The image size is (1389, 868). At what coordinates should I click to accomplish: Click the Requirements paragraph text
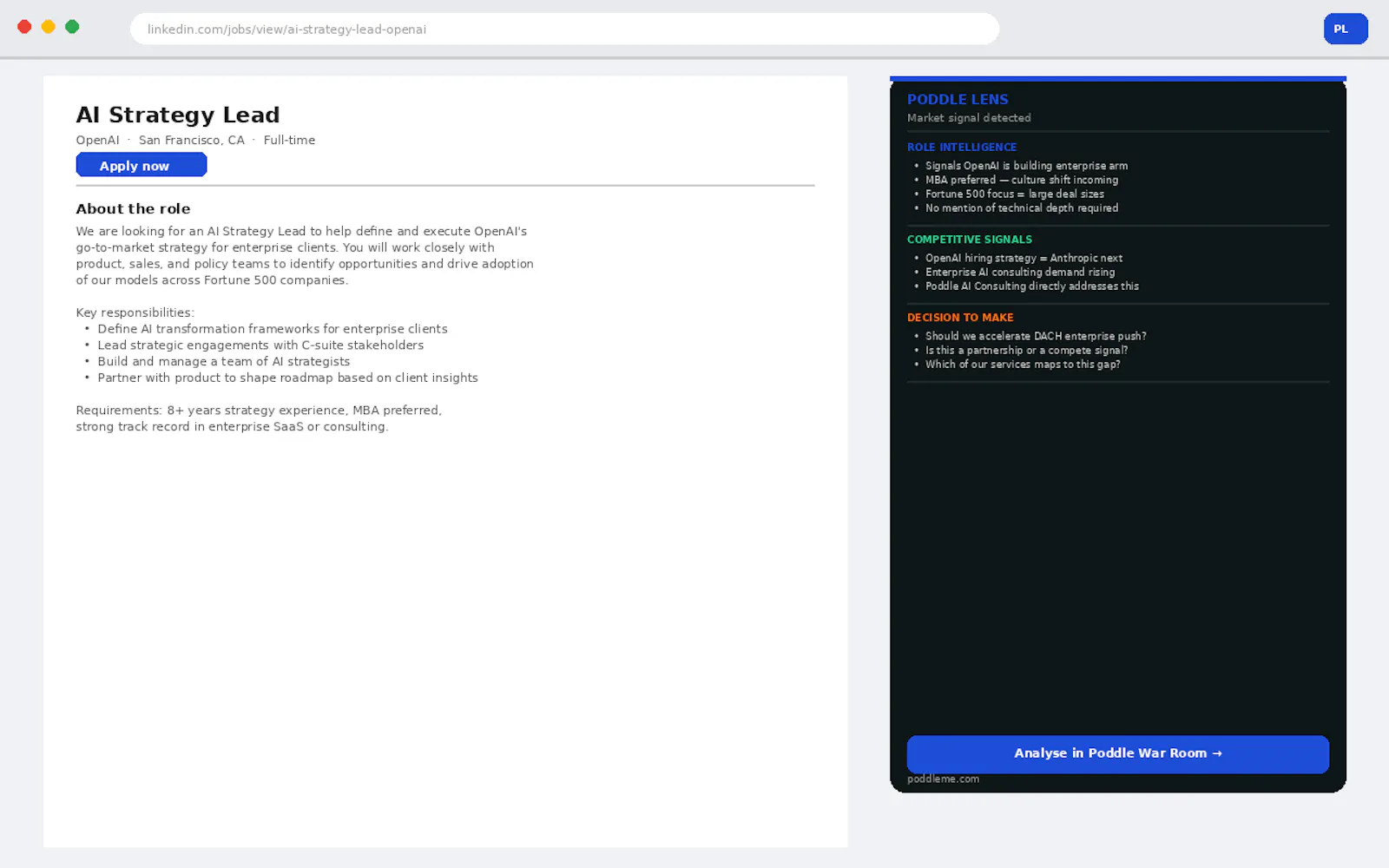click(x=259, y=418)
